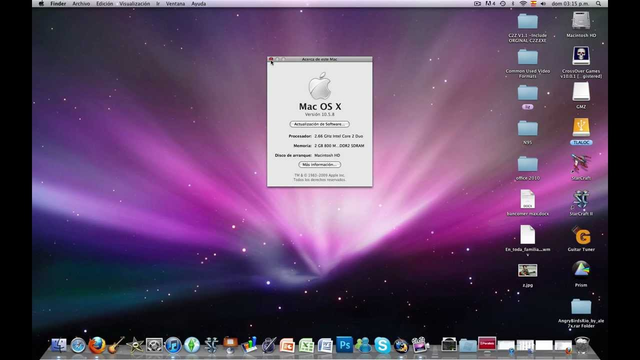This screenshot has height=360, width=640.
Task: Click the volume icon in menu bar
Action: [543, 4]
